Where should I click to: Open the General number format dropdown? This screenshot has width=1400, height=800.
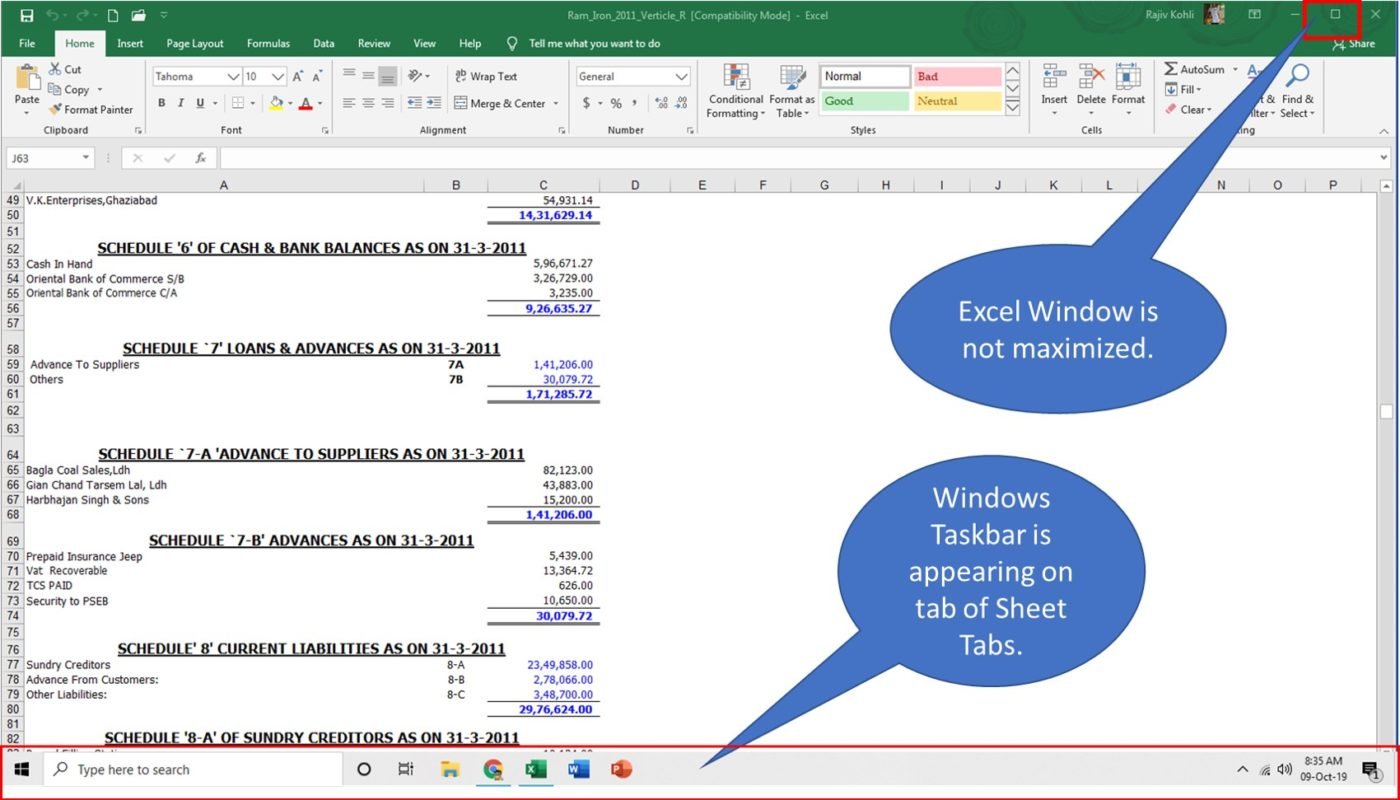point(682,76)
